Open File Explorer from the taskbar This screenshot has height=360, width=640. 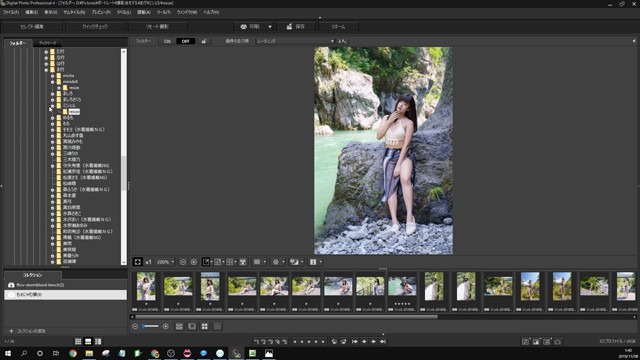tap(89, 353)
